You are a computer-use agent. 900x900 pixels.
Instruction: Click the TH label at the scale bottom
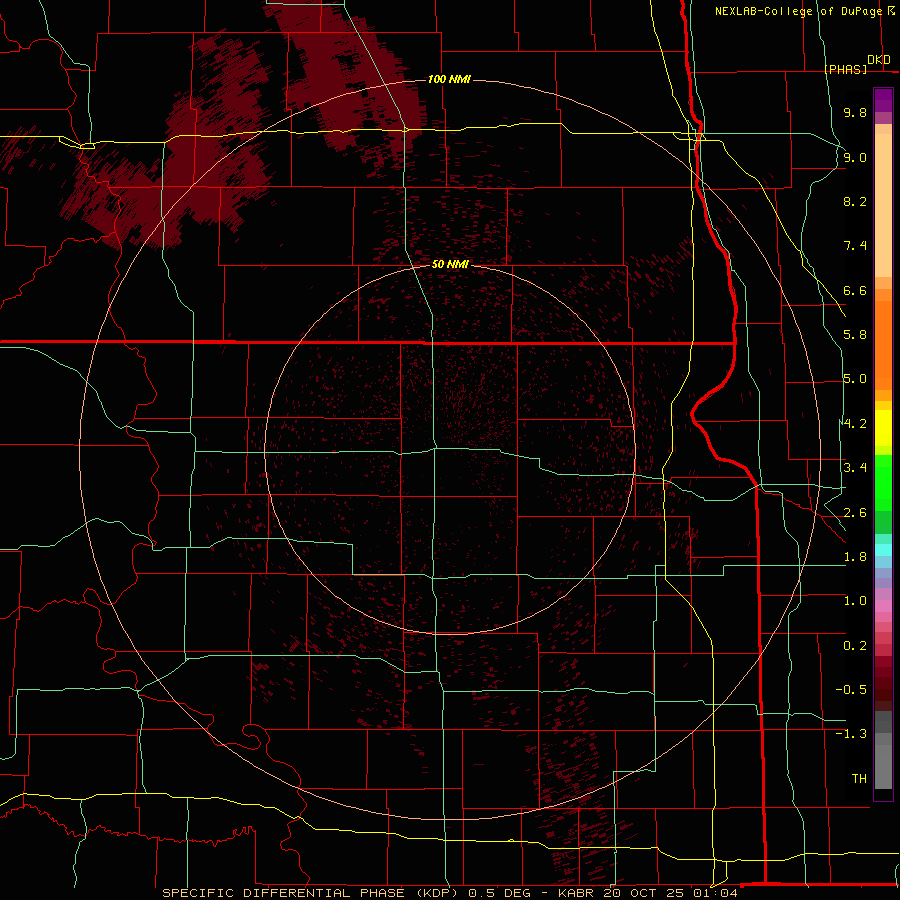pyautogui.click(x=859, y=779)
